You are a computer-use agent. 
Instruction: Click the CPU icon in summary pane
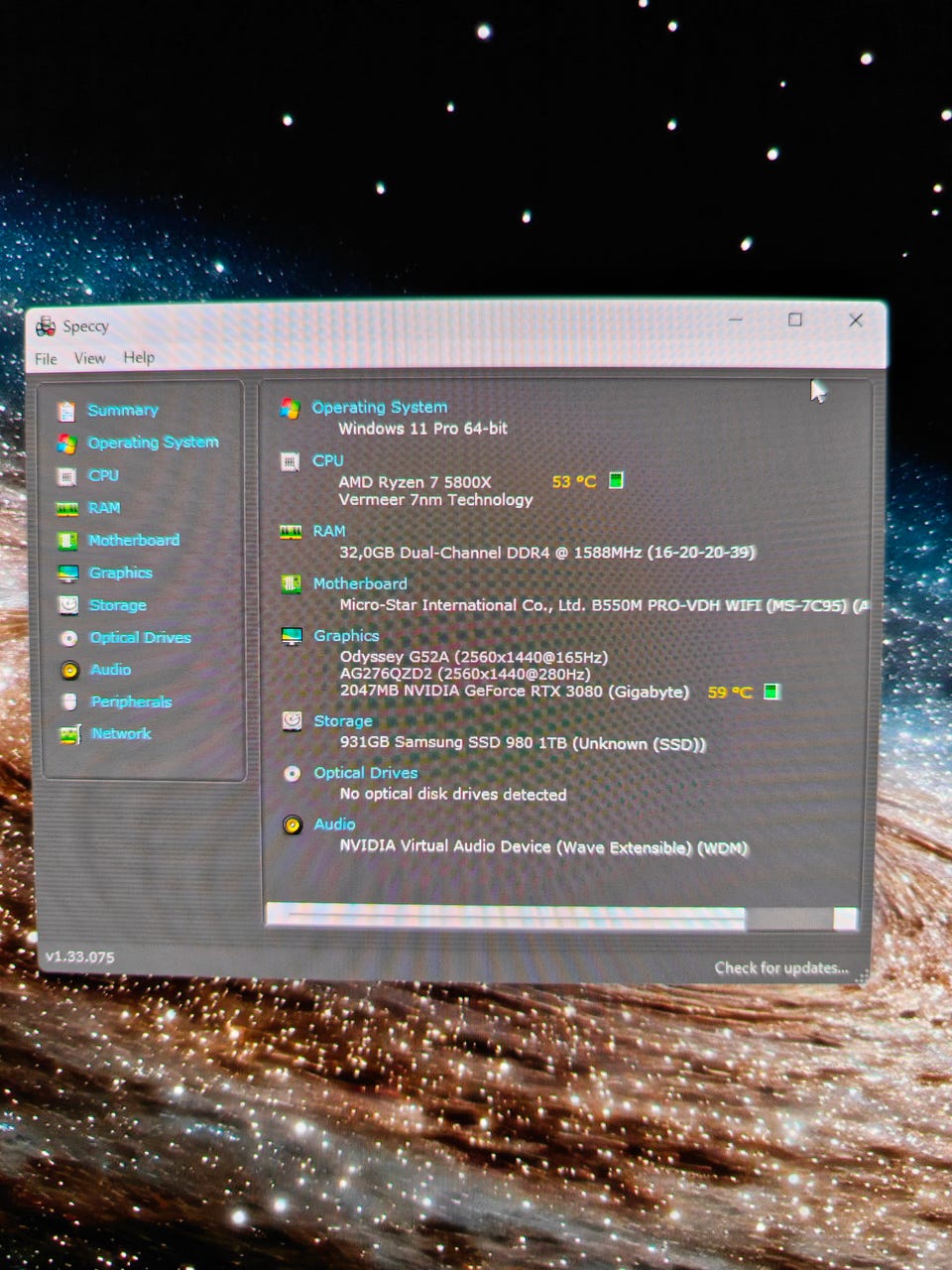(x=290, y=461)
